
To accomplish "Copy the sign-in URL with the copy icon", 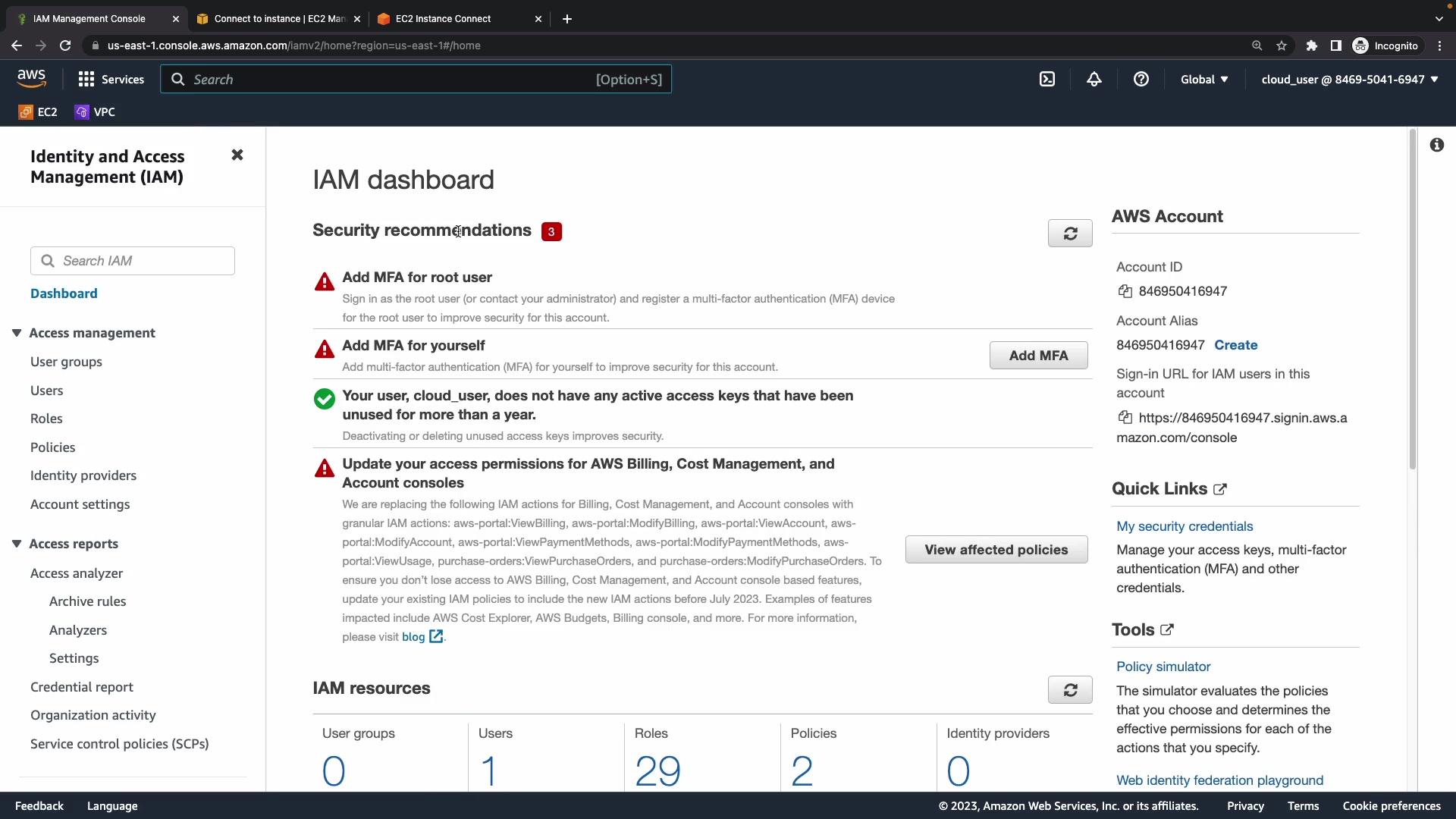I will coord(1125,418).
